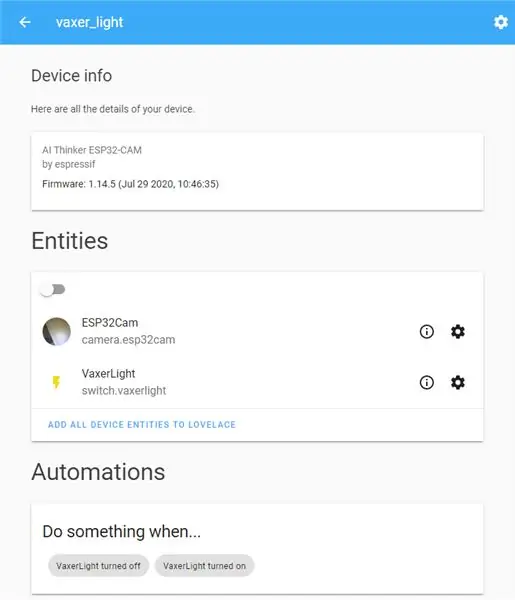Click the VaxerLight entity name
515x600 pixels.
(x=108, y=373)
